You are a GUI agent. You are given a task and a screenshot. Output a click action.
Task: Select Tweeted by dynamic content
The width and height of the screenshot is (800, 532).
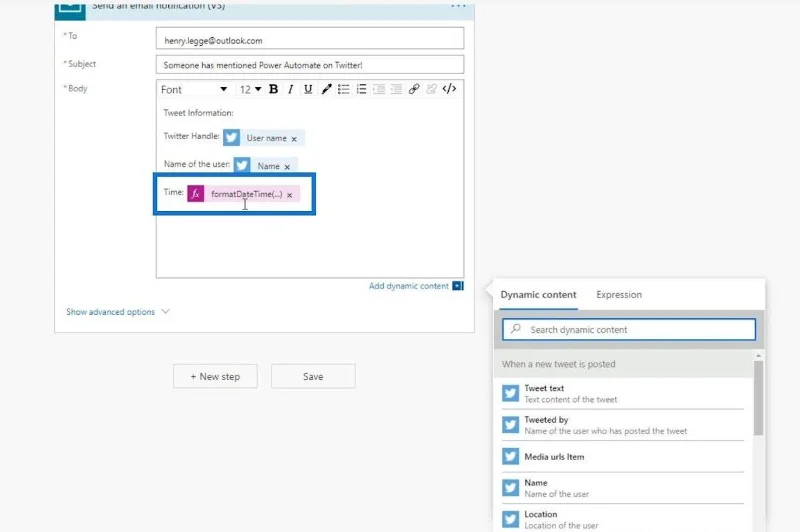pos(622,425)
